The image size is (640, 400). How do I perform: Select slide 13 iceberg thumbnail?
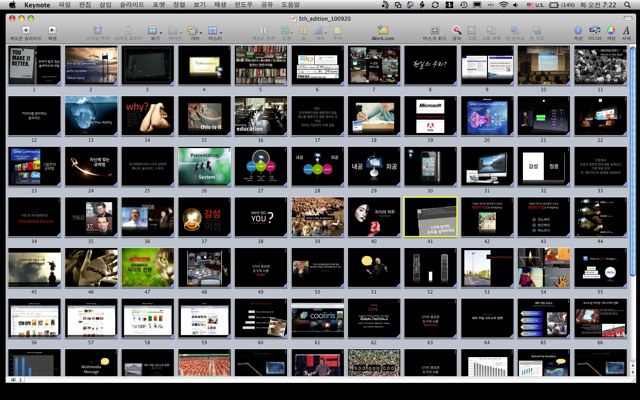click(x=91, y=116)
